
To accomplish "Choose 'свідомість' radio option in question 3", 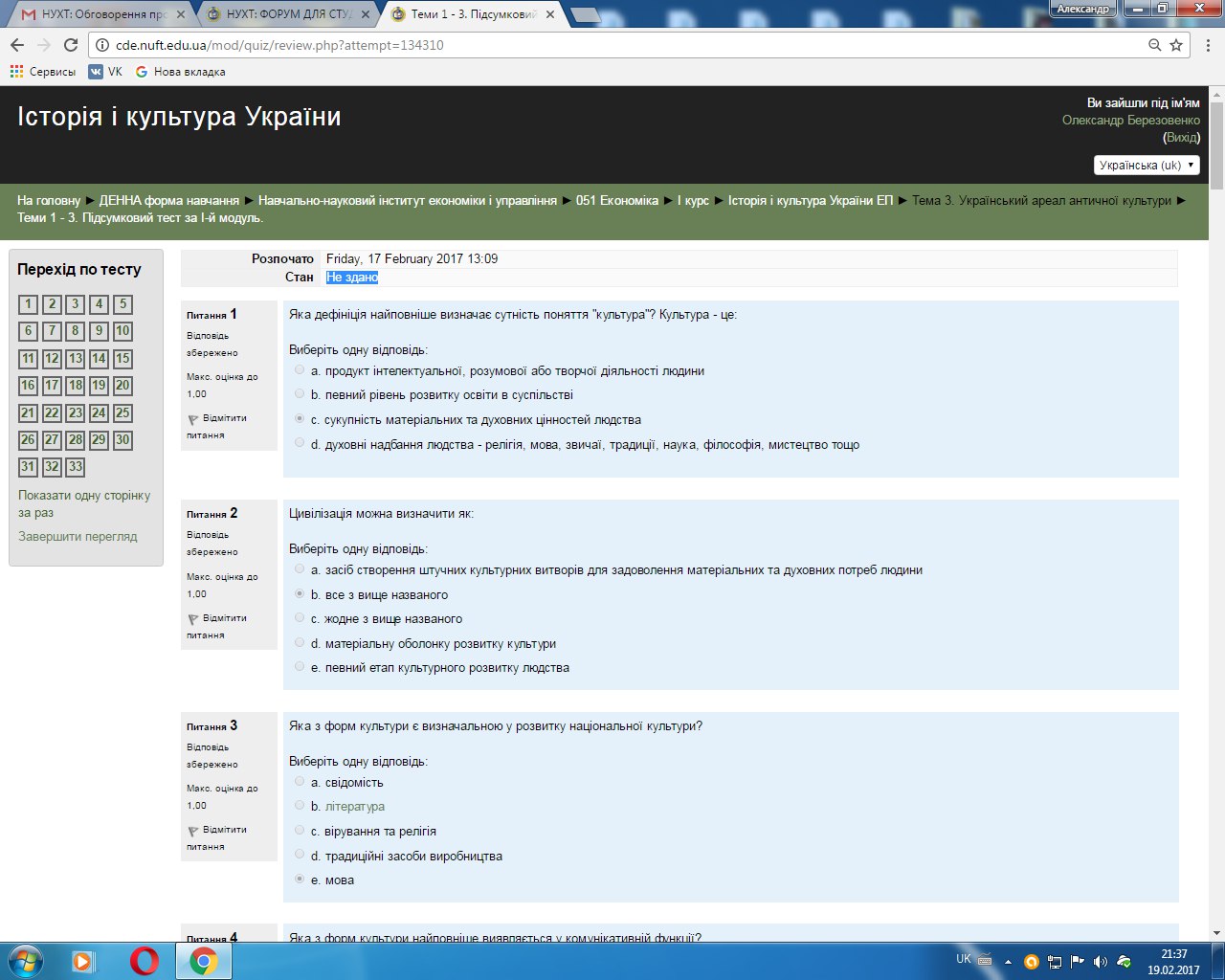I will point(300,782).
